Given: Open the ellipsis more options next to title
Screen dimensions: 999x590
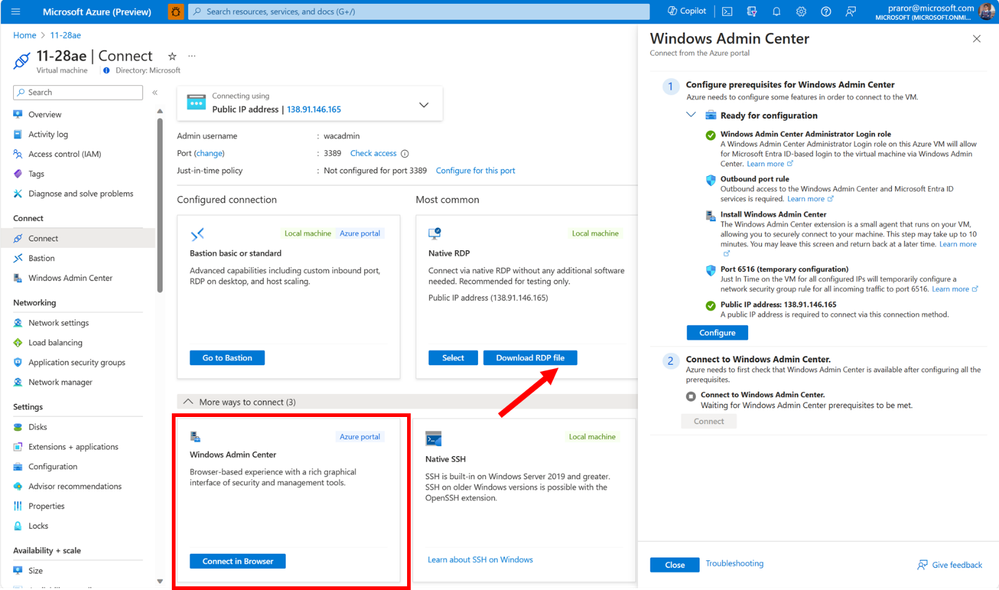Looking at the screenshot, I should click(192, 56).
